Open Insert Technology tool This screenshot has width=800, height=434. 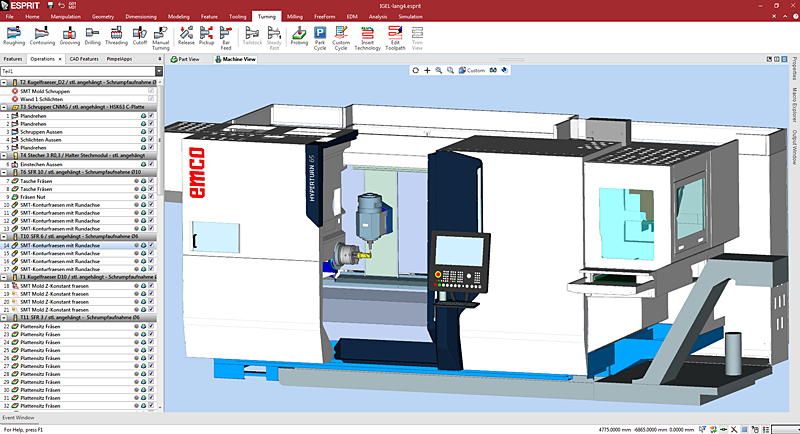367,39
